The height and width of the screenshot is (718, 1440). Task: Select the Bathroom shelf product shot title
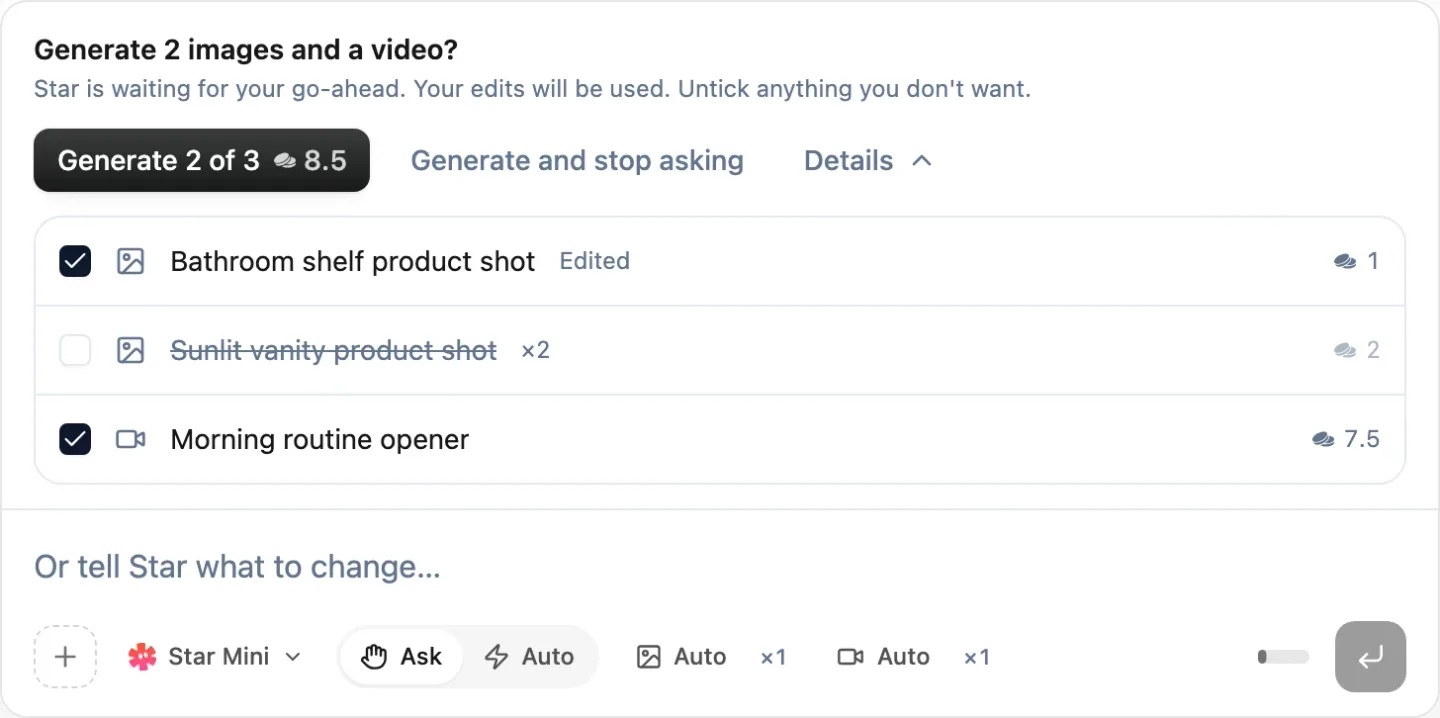click(353, 261)
